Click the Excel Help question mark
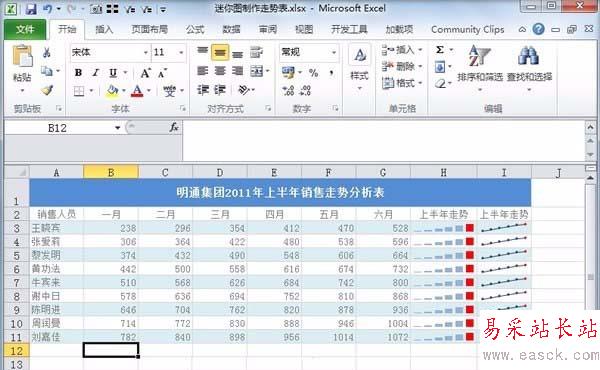 pyautogui.click(x=538, y=29)
